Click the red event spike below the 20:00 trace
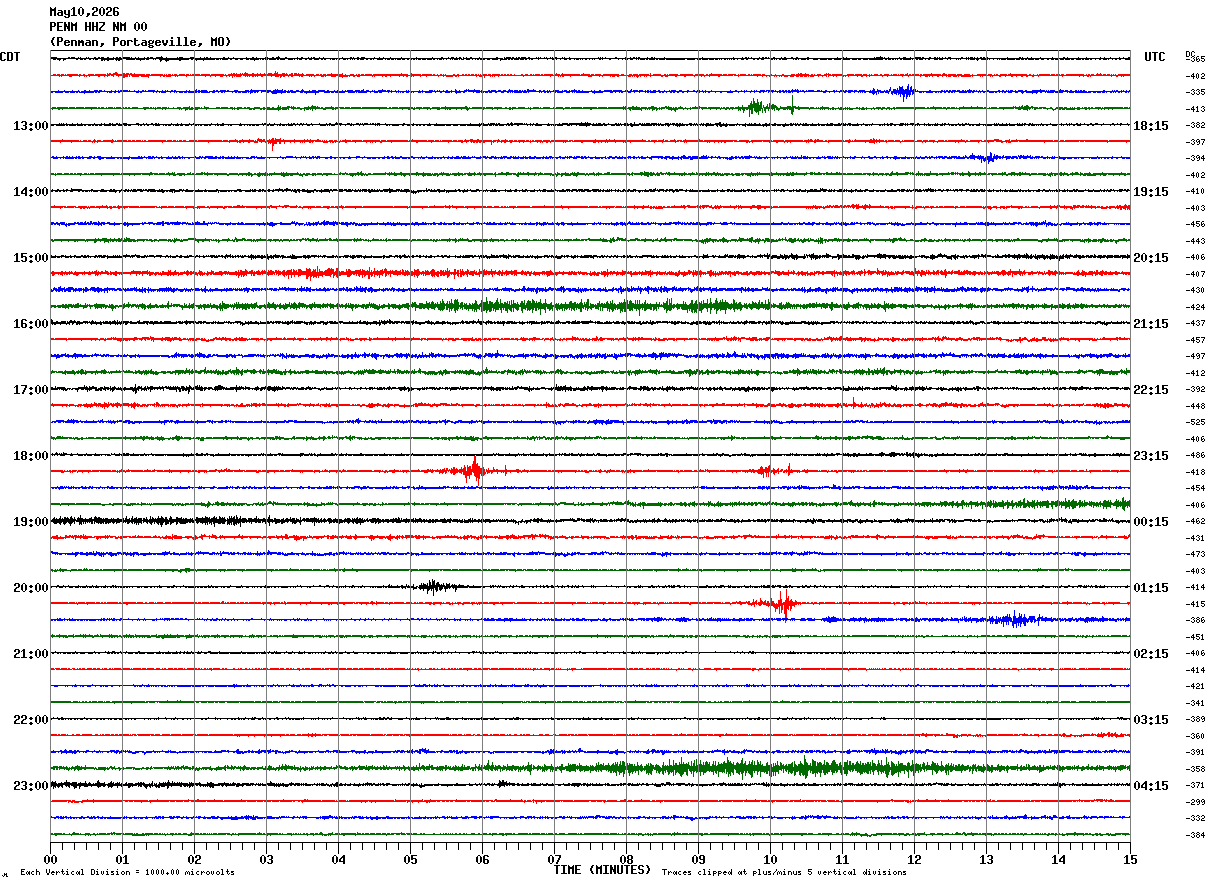Viewport: 1210px width, 886px height. (782, 602)
